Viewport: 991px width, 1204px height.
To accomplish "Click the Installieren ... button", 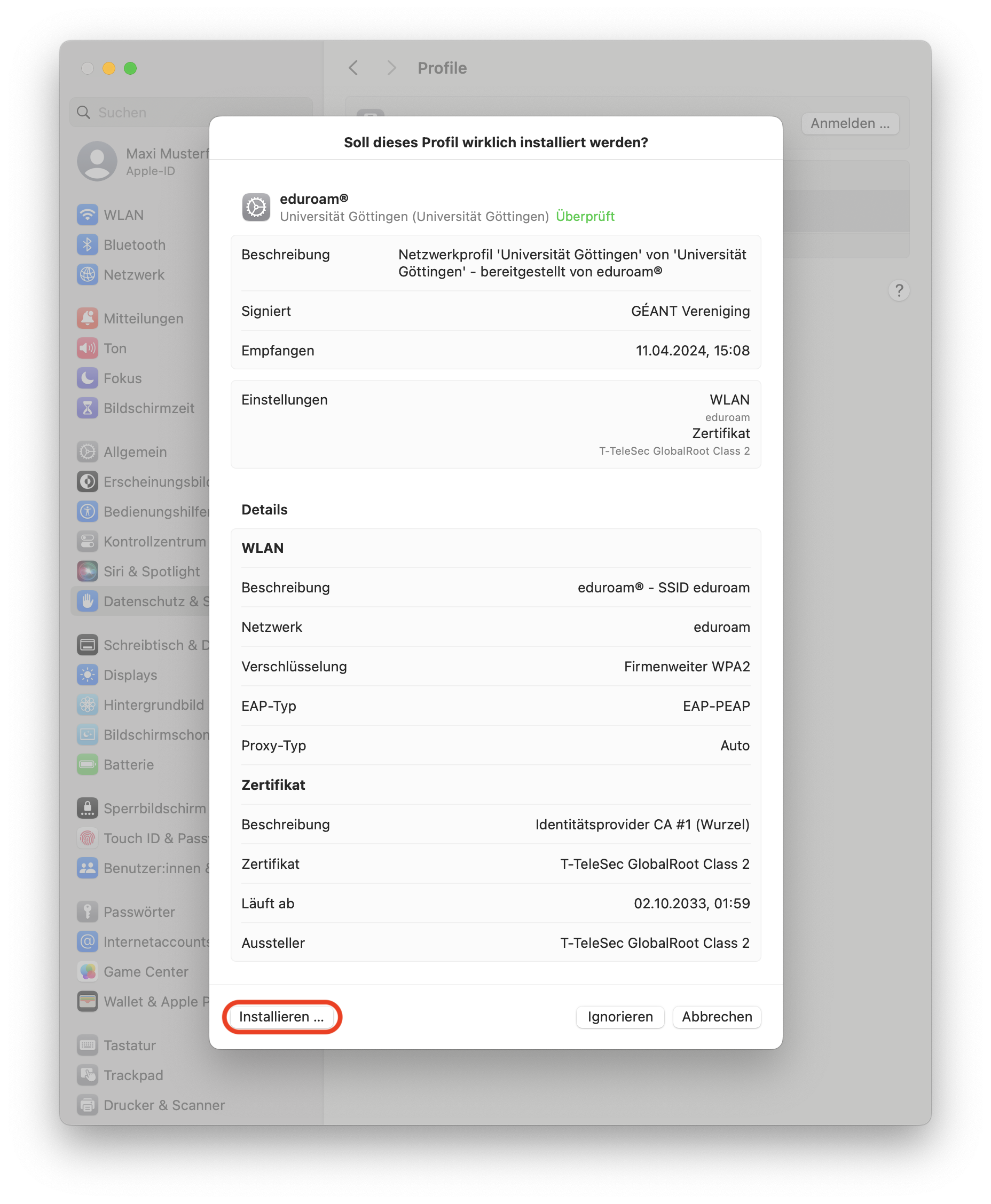I will click(281, 1016).
